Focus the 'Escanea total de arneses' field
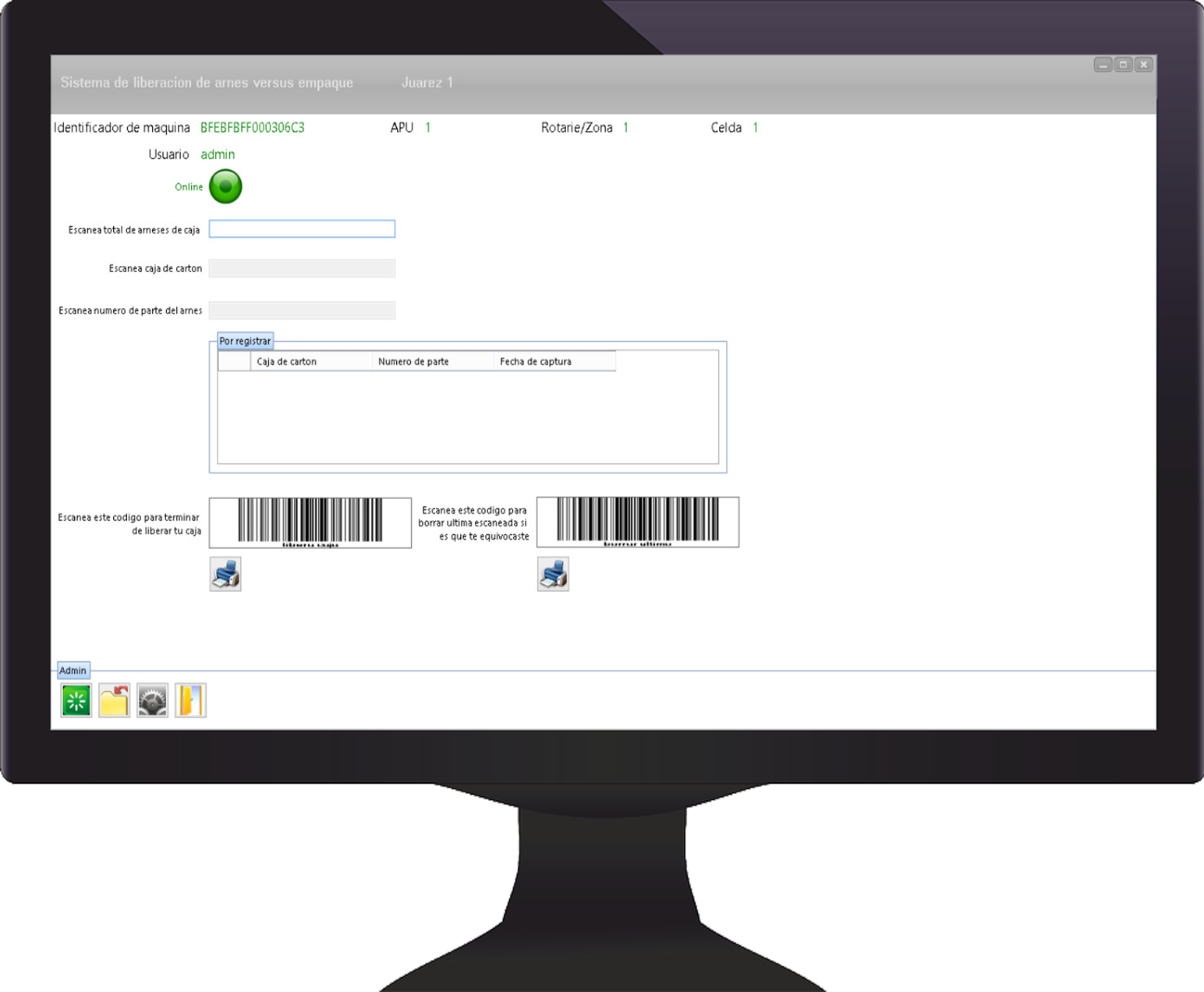Viewport: 1204px width, 992px height. [302, 229]
